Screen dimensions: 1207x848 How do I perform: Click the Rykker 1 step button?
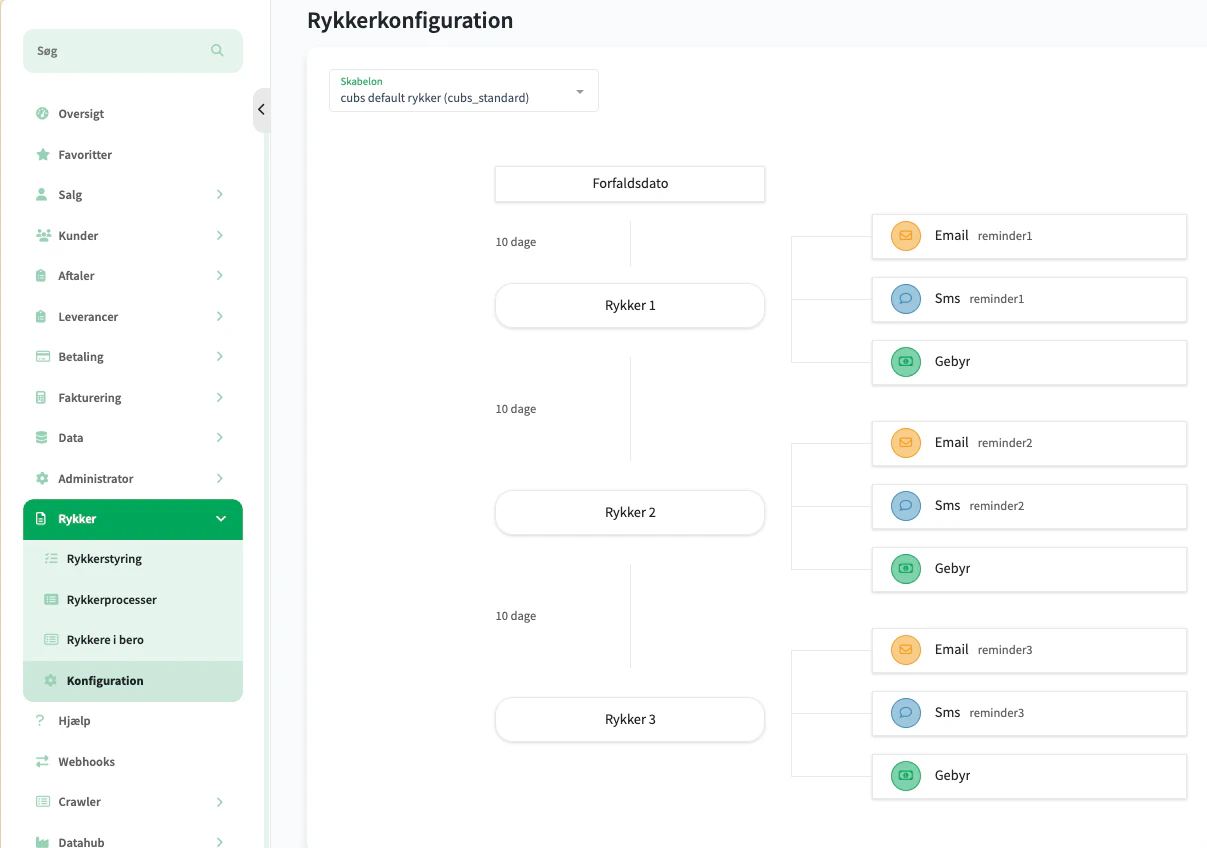click(630, 306)
